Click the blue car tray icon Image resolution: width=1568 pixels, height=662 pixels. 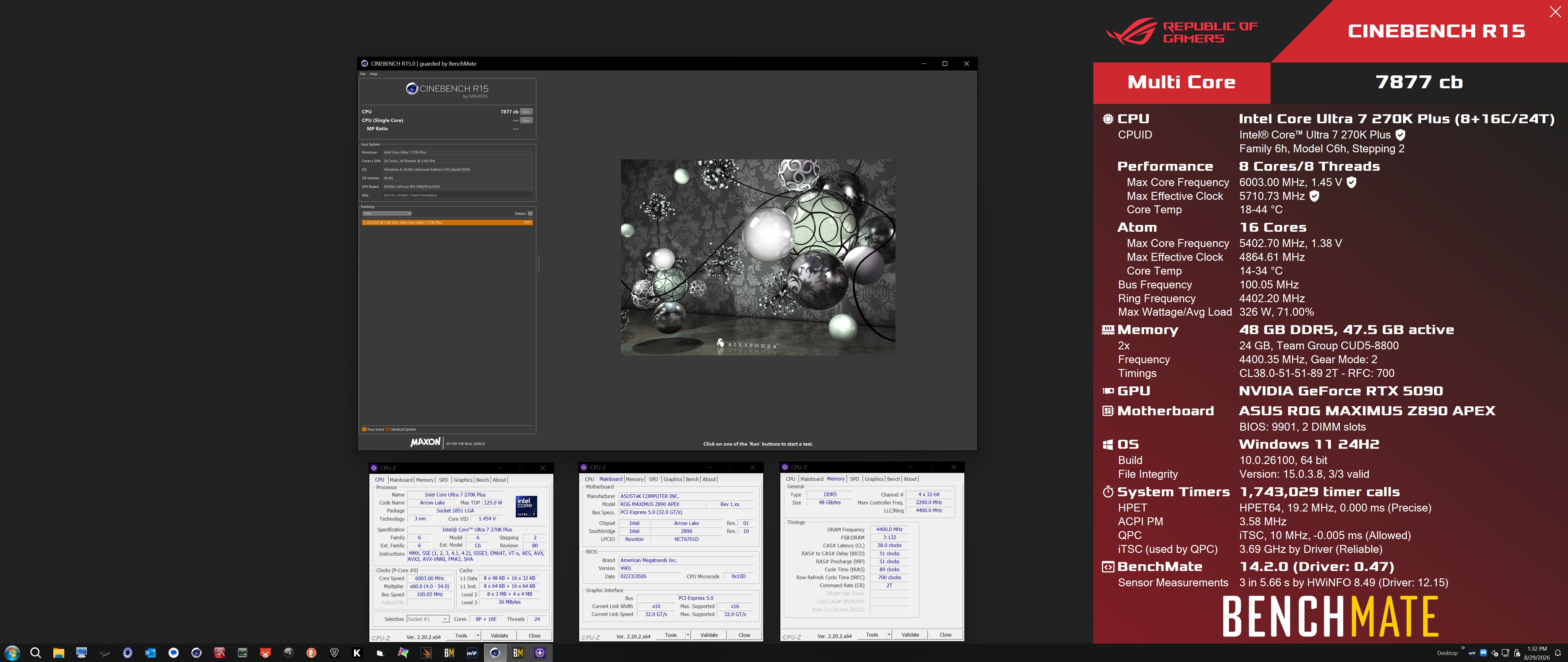click(x=1483, y=653)
